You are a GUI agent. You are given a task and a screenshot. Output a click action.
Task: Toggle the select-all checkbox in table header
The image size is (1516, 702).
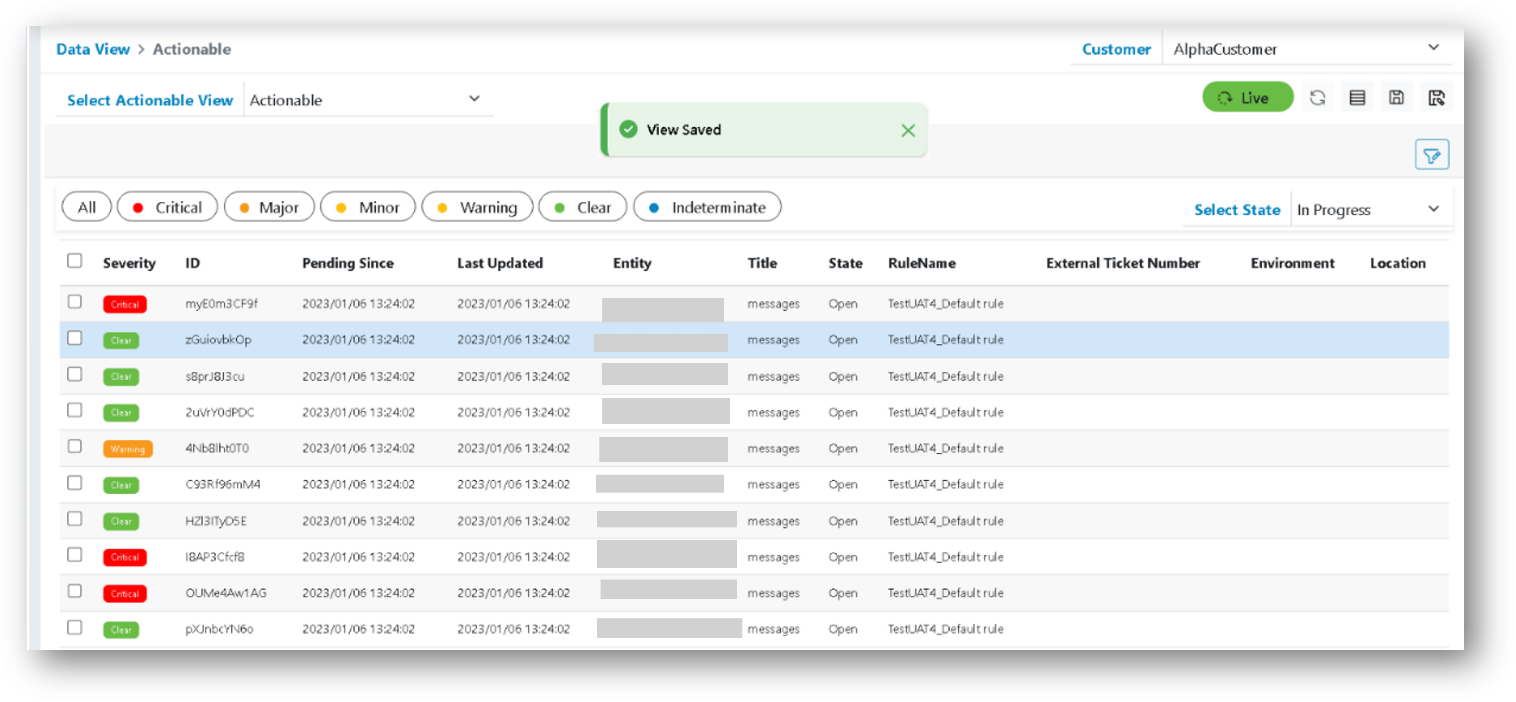click(x=75, y=261)
